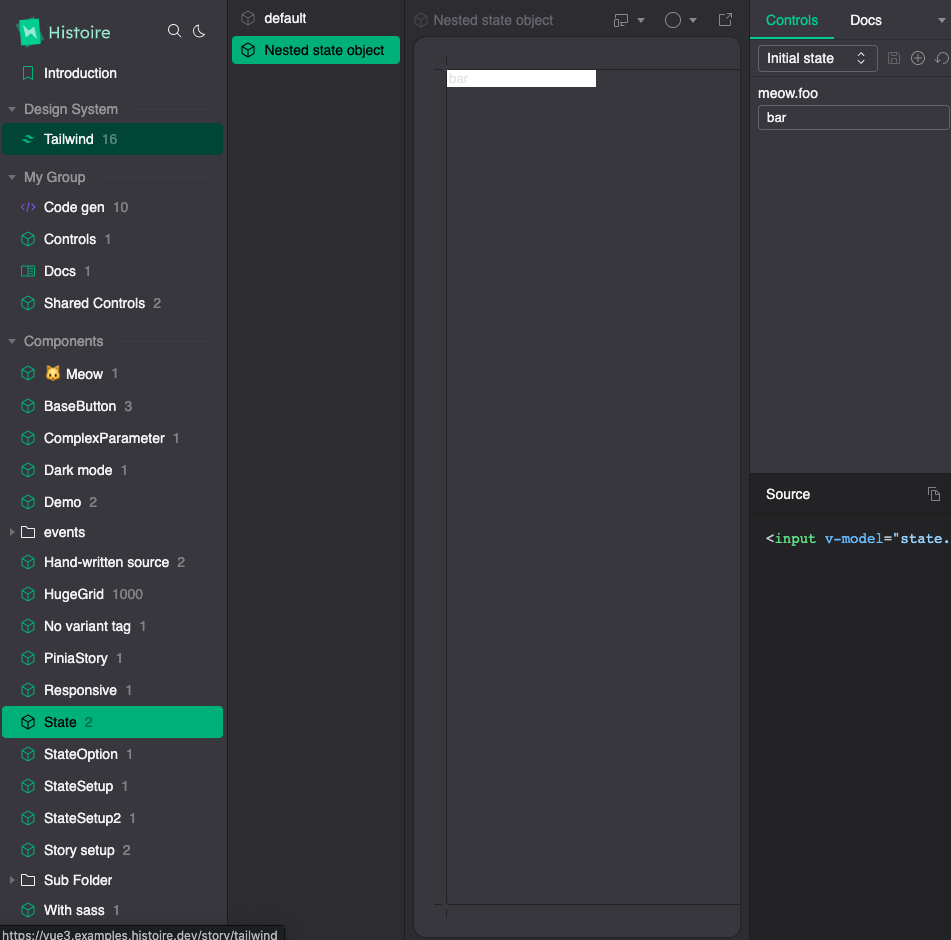The width and height of the screenshot is (951, 940).
Task: Open the responsive size dropdown
Action: coord(640,21)
